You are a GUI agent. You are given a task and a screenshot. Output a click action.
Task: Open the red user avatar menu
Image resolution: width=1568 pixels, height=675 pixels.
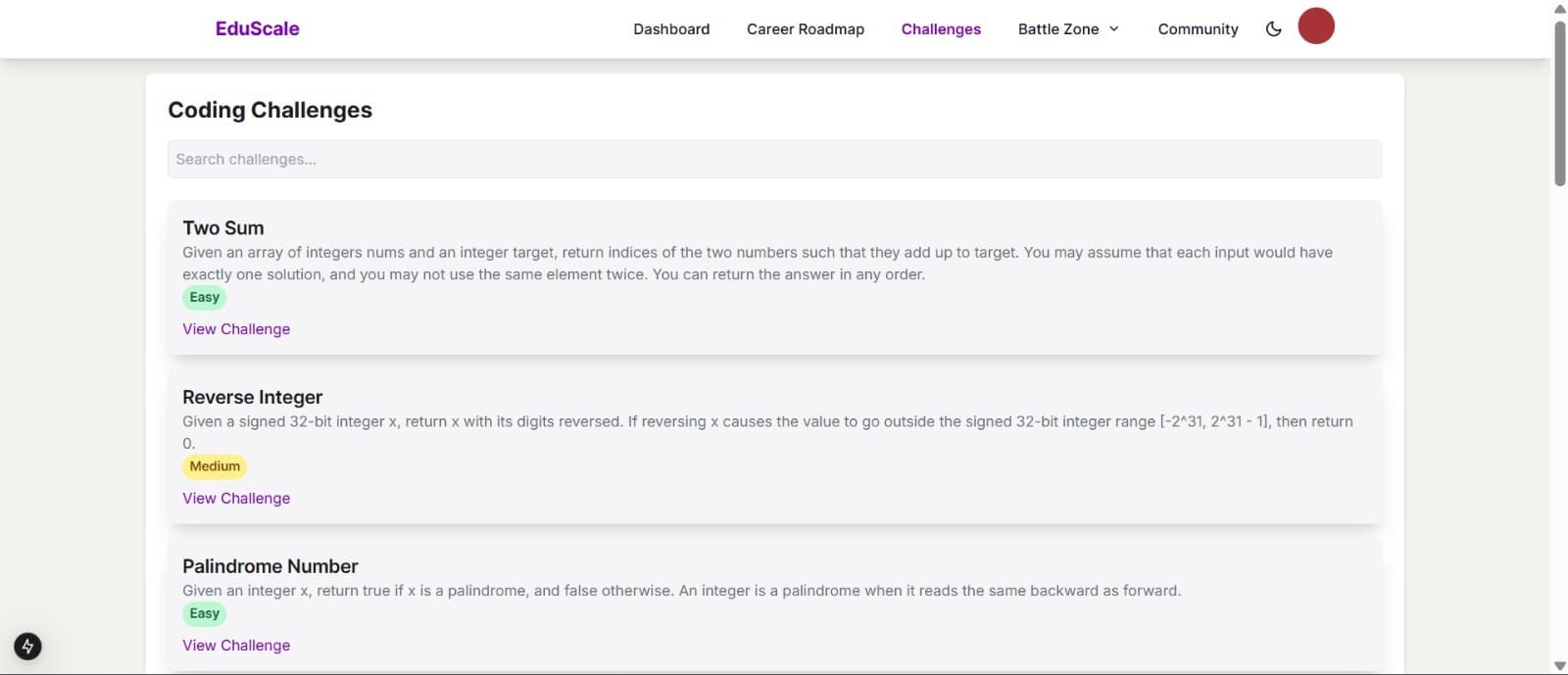coord(1315,26)
